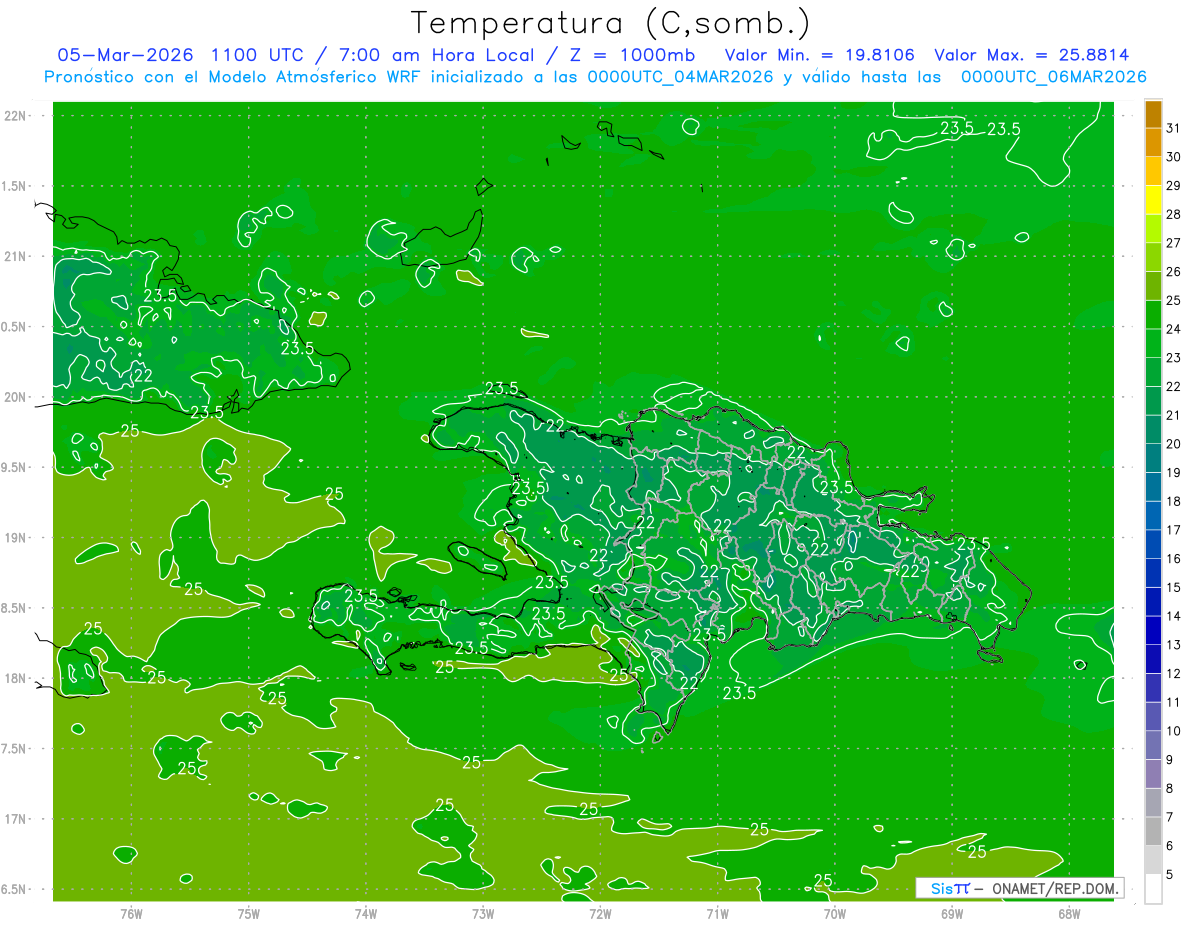Click the "31" value on color legend
Image resolution: width=1200 pixels, height=927 pixels.
[1173, 128]
